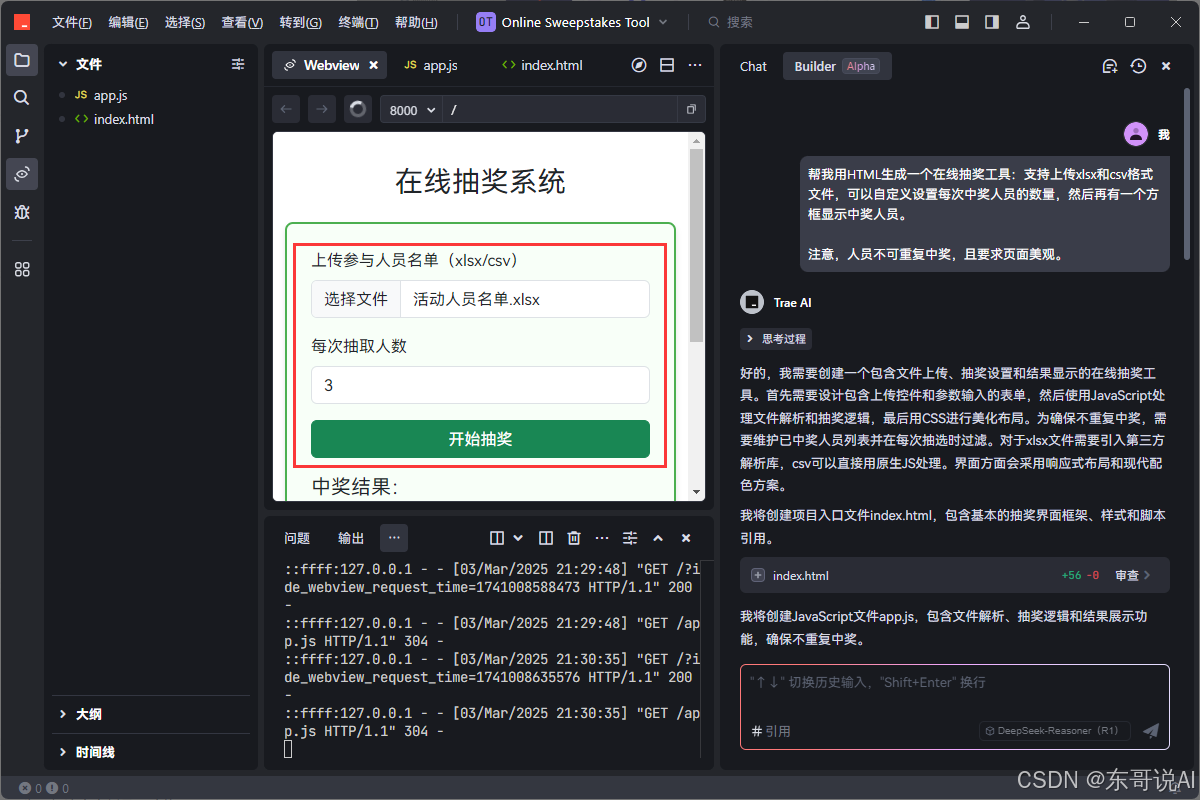Select the Builder tab

[837, 66]
